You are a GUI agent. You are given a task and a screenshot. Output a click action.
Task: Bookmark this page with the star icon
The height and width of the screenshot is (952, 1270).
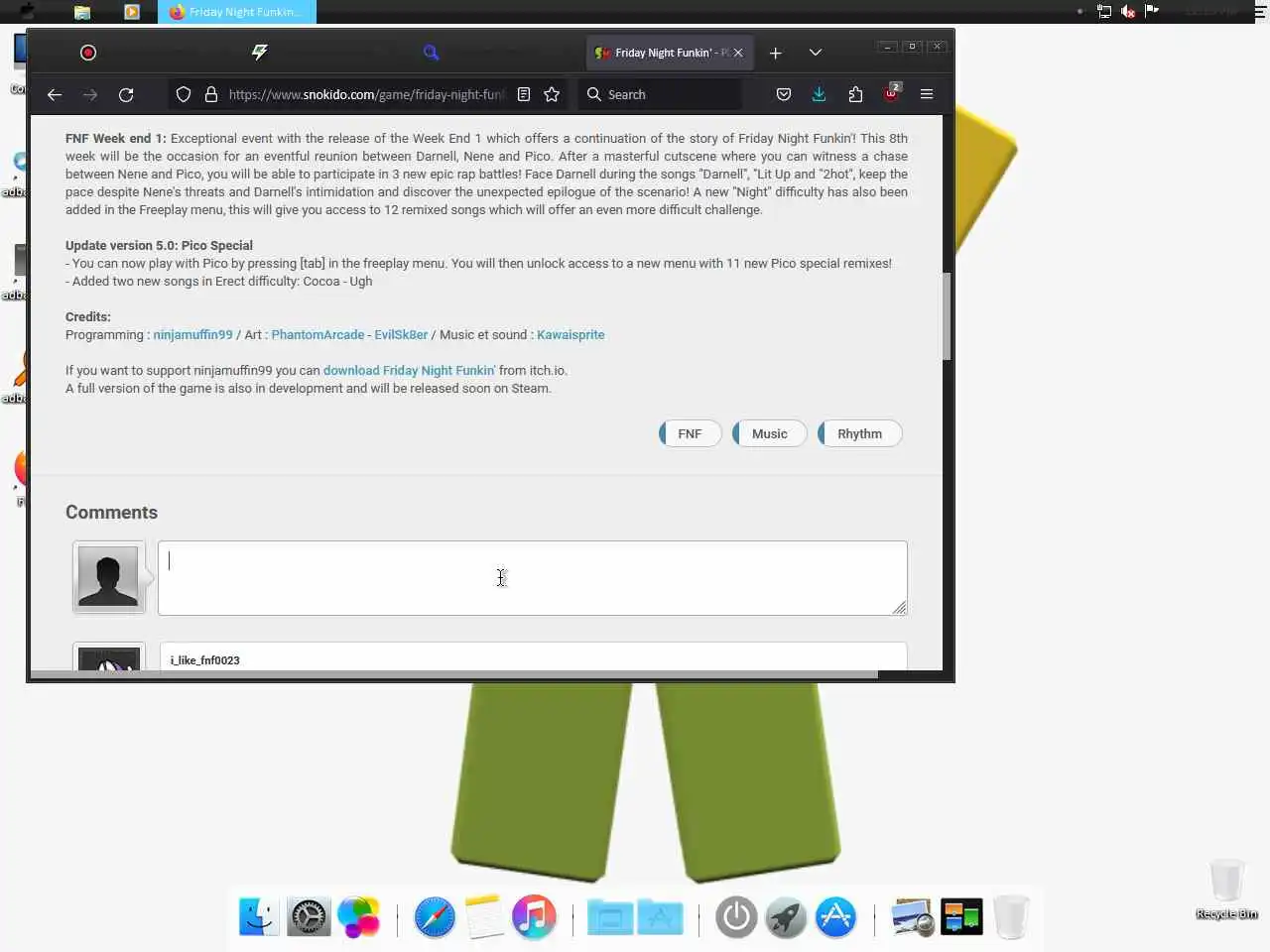pos(553,94)
